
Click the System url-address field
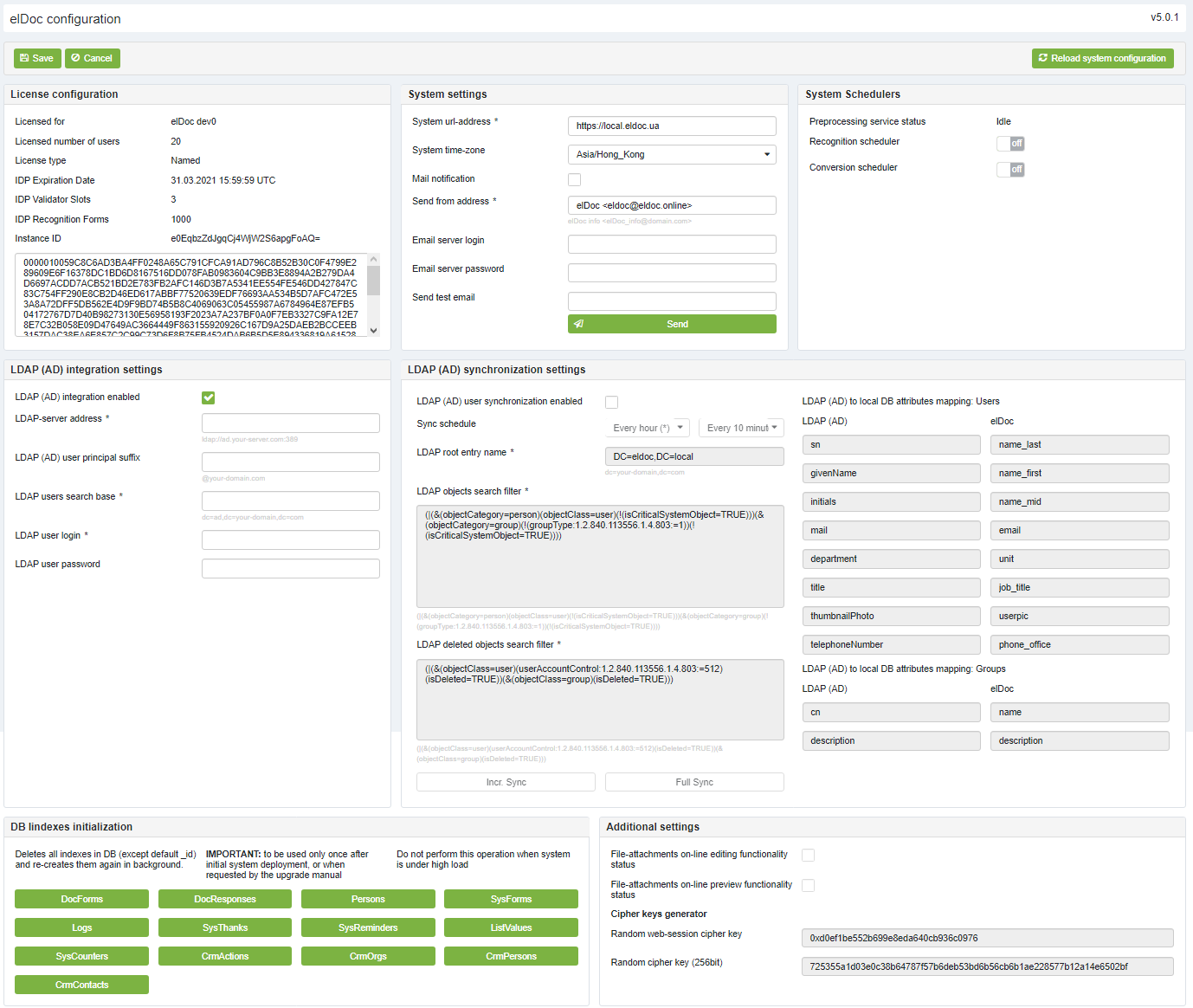point(672,126)
